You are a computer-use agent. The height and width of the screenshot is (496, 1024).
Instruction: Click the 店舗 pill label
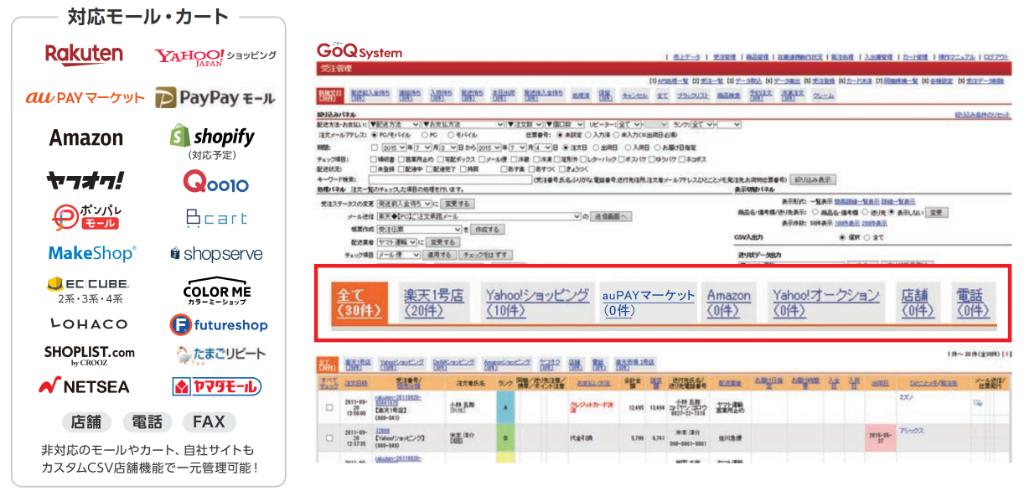tap(86, 422)
